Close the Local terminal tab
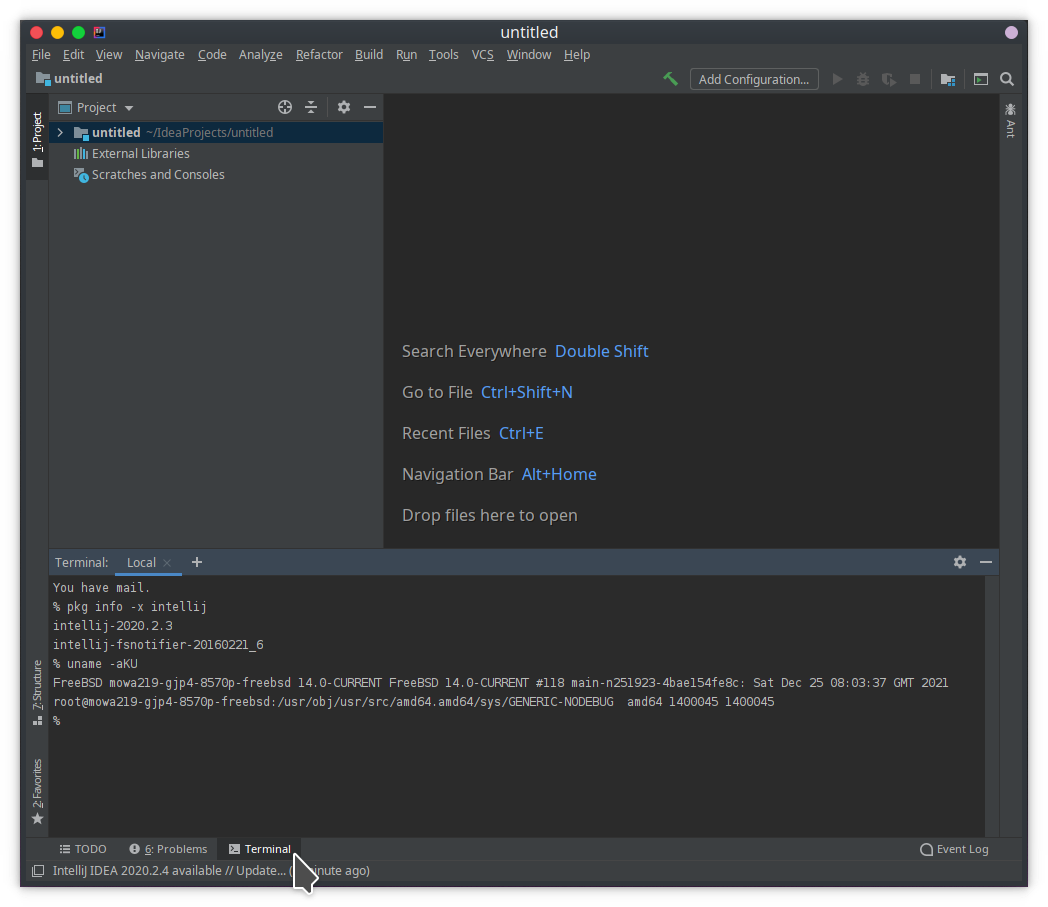This screenshot has height=907, width=1048. click(x=167, y=562)
